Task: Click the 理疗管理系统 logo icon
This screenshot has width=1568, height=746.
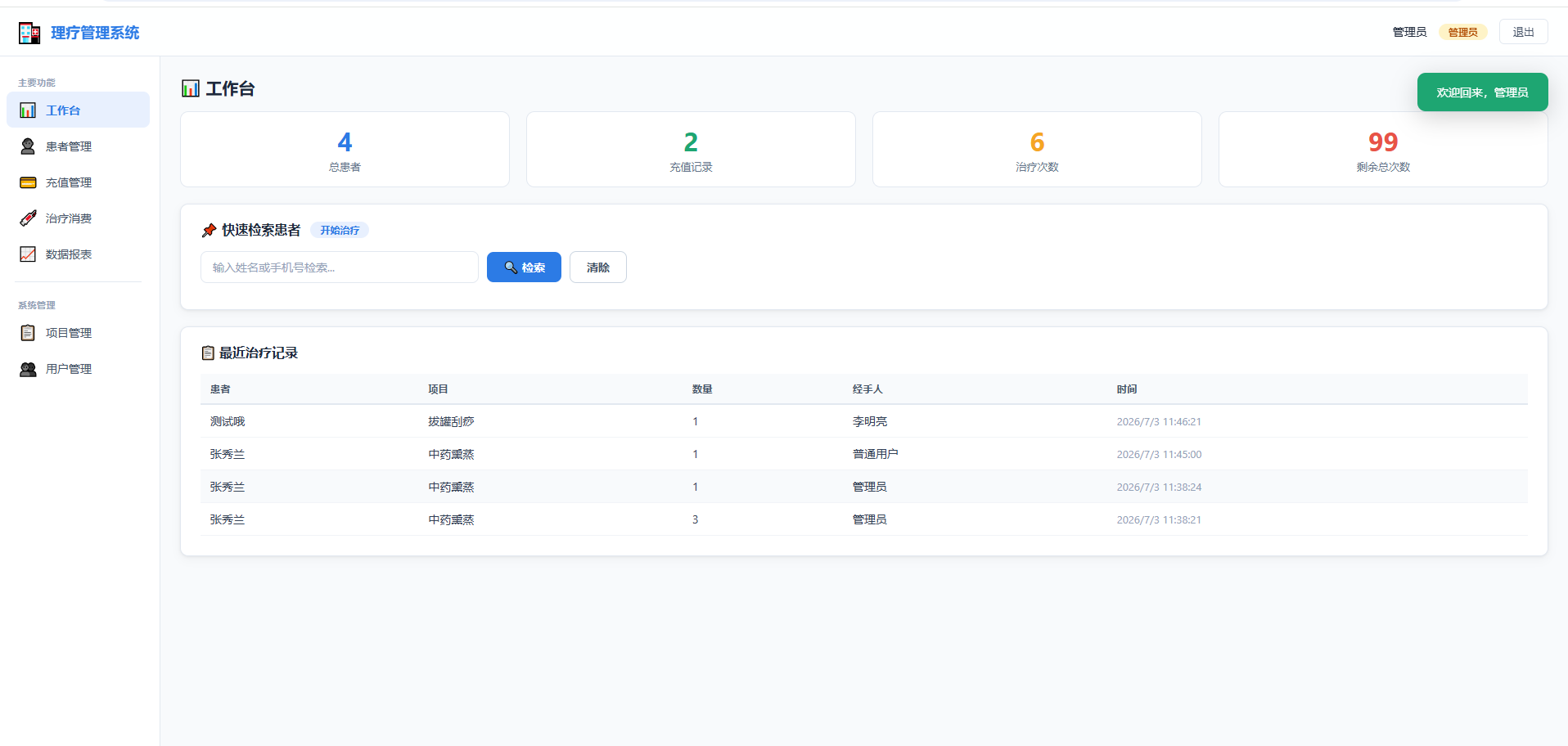Action: point(29,33)
